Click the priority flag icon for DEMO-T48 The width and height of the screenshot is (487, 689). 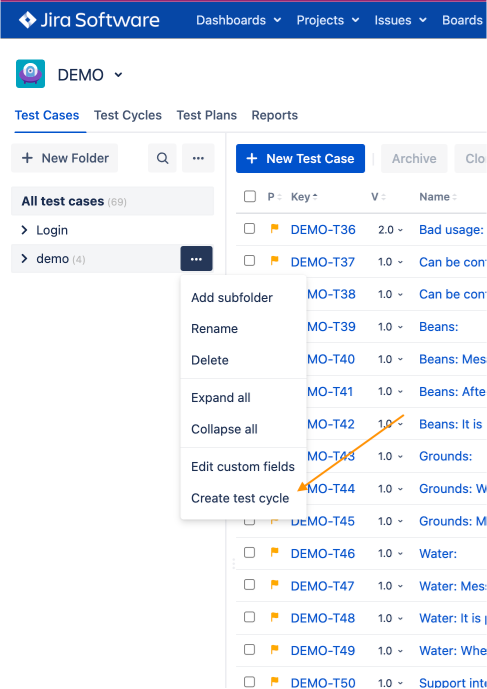275,617
